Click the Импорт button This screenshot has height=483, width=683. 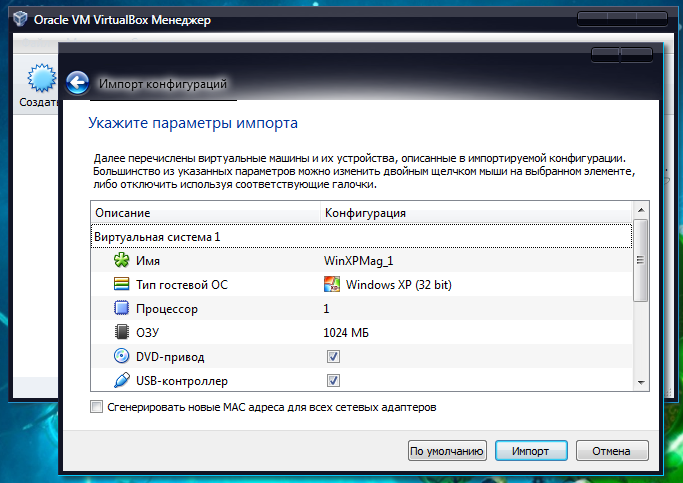(531, 451)
